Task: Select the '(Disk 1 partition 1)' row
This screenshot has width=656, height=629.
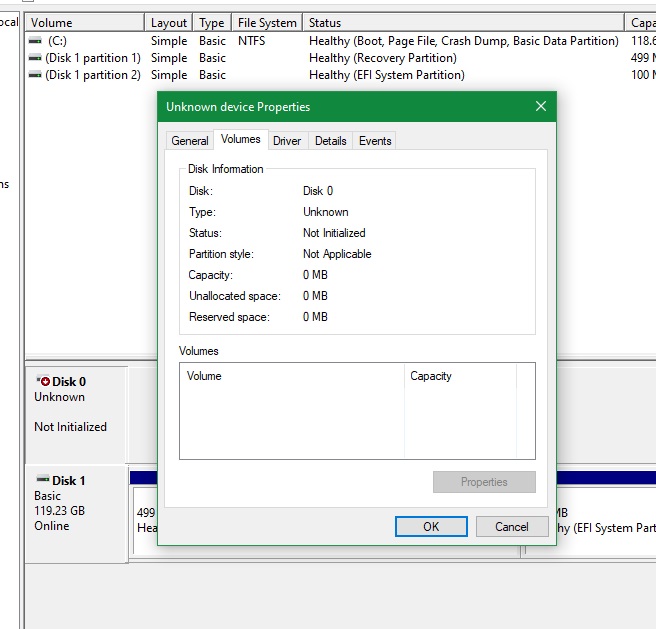Action: click(93, 58)
